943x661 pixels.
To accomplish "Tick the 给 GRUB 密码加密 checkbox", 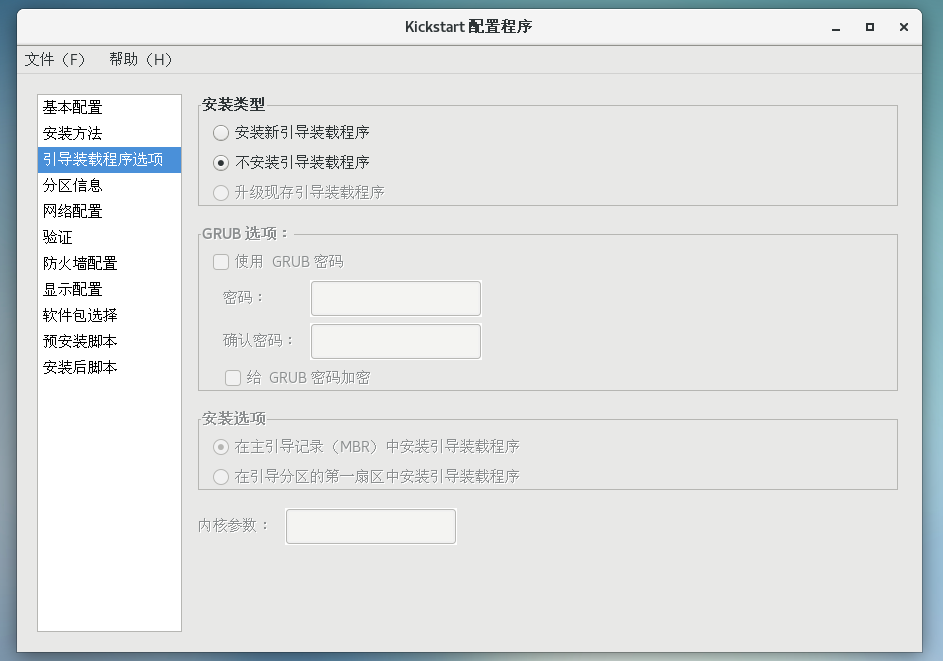I will tap(233, 378).
